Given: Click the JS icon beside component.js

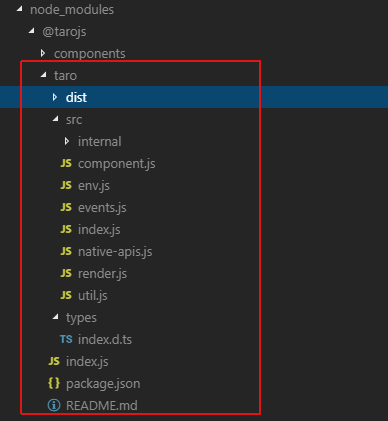Looking at the screenshot, I should tap(66, 163).
